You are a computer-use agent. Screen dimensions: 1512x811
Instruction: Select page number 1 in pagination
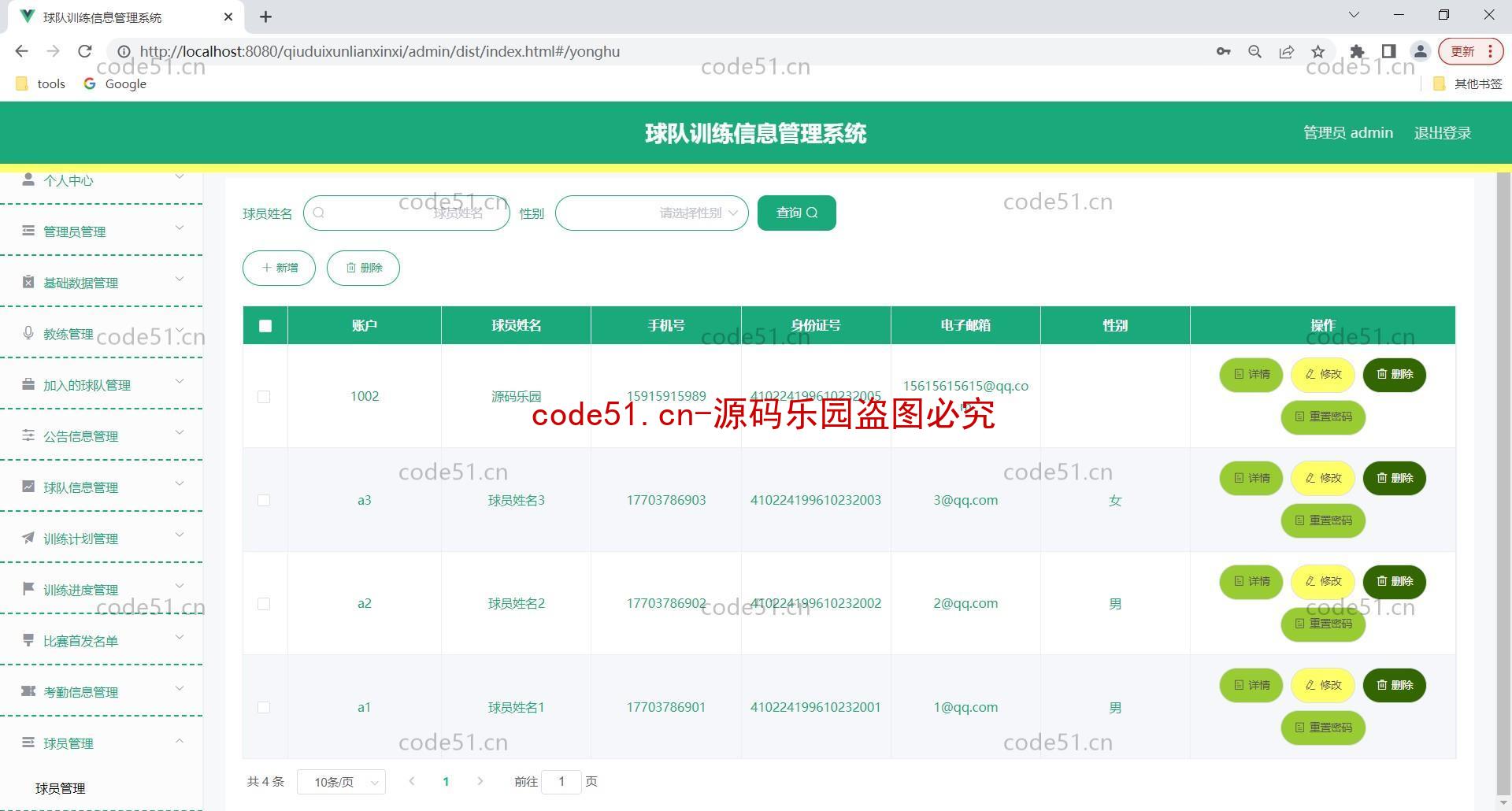(x=446, y=782)
